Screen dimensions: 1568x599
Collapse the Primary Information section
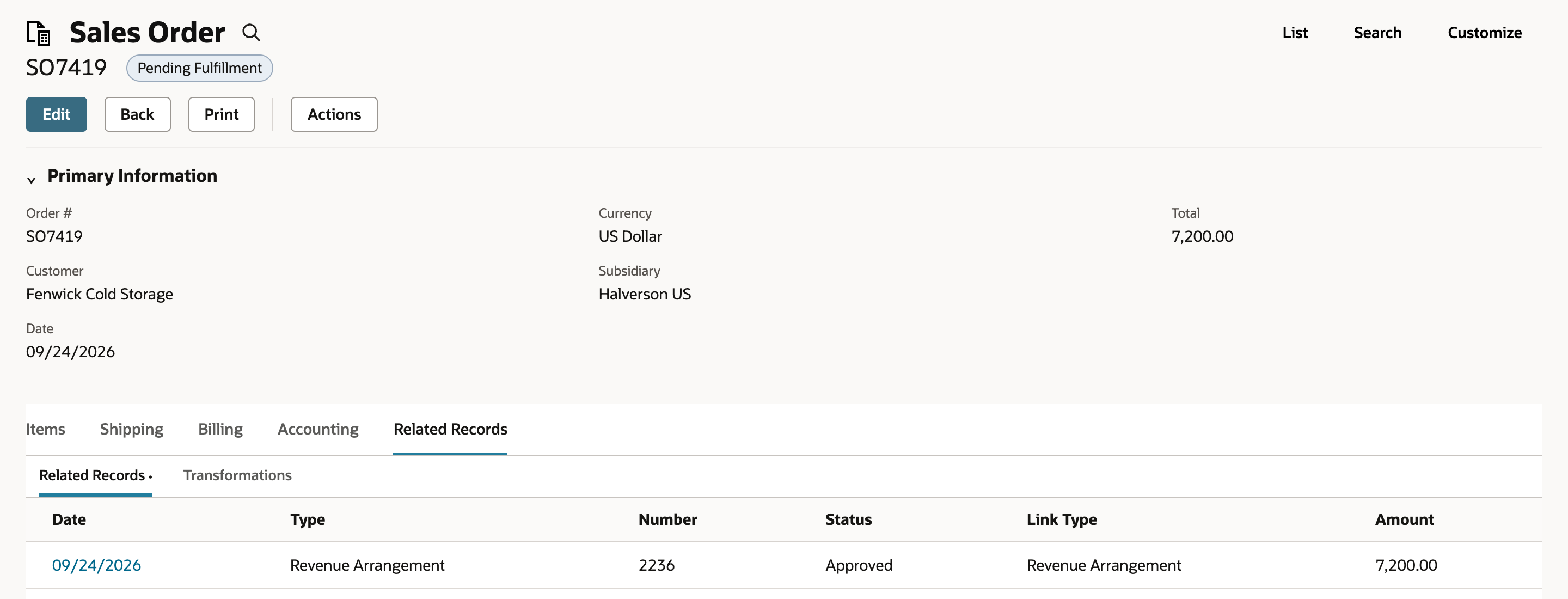[32, 180]
